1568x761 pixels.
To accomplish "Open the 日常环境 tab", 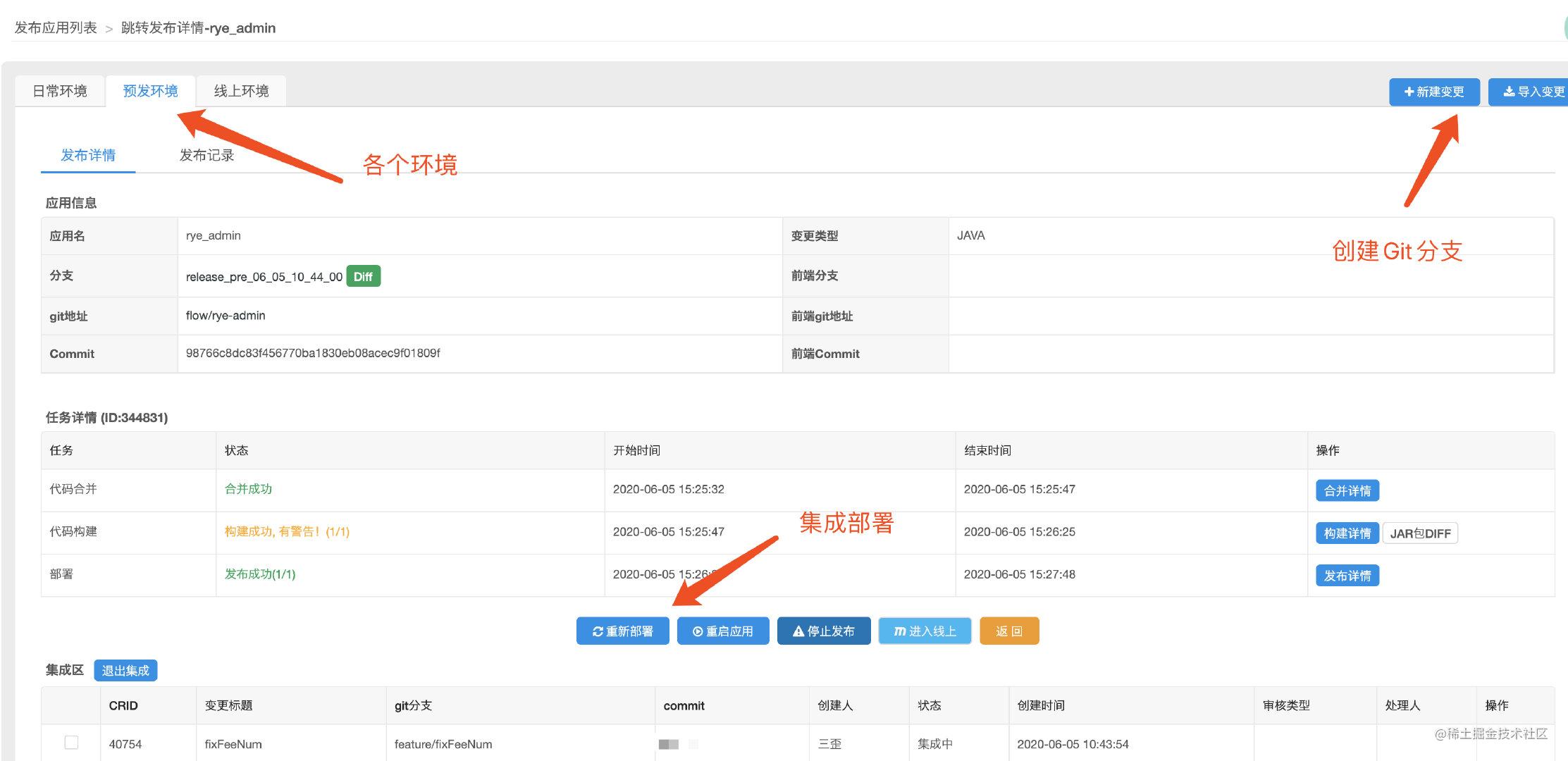I will (x=60, y=91).
